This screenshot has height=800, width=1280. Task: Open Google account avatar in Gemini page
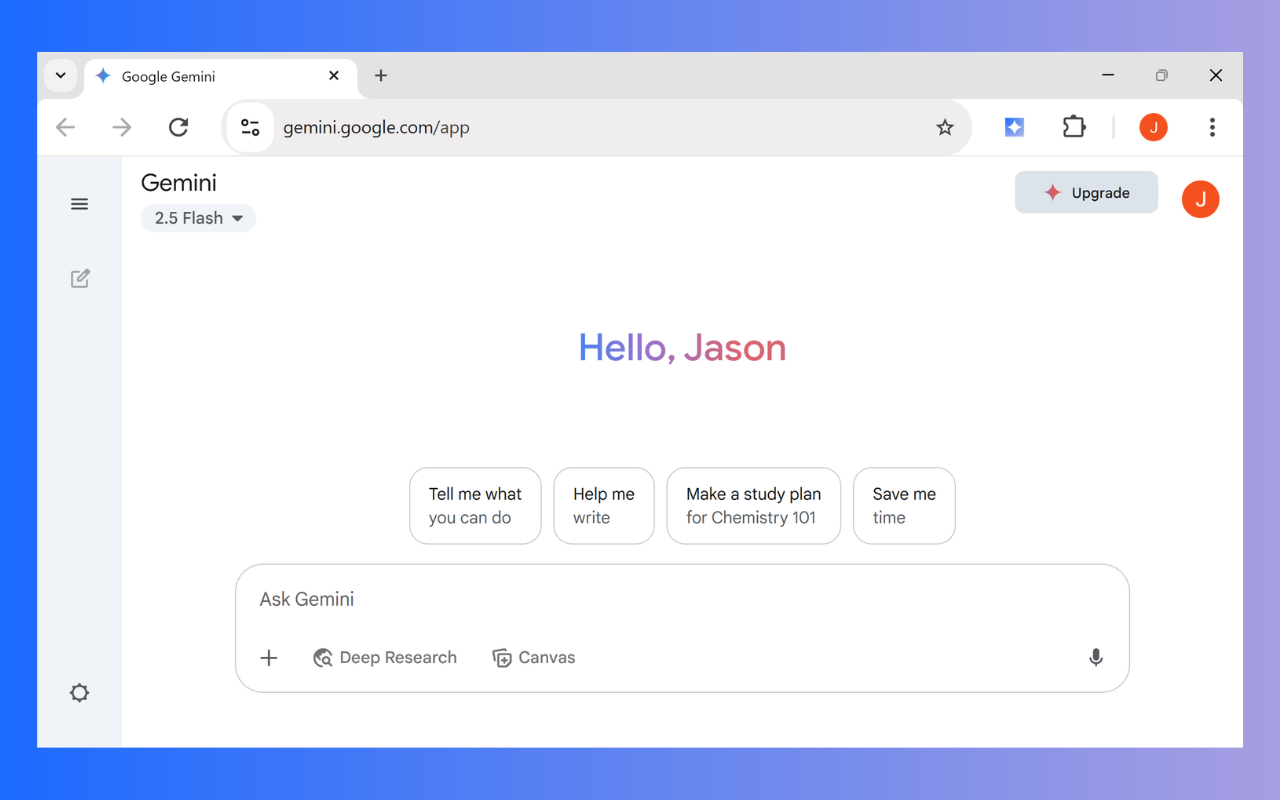[1200, 199]
